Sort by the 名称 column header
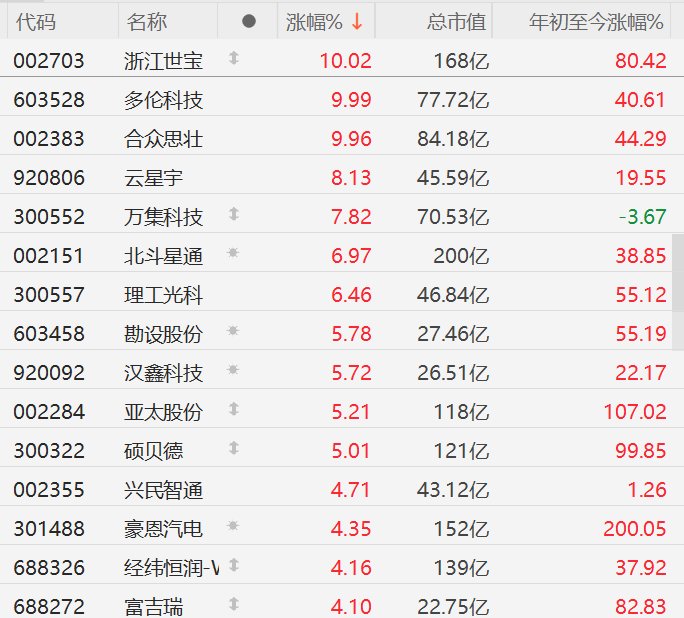Image resolution: width=684 pixels, height=618 pixels. pyautogui.click(x=147, y=22)
